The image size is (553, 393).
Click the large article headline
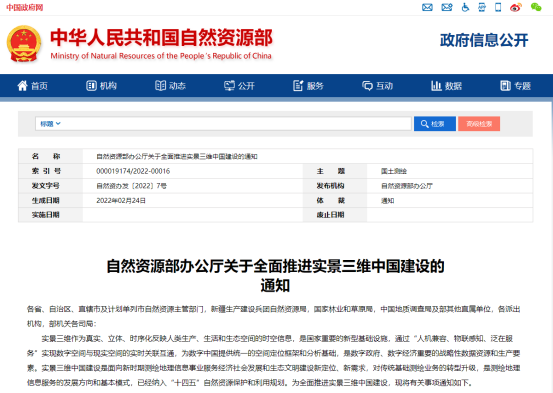click(x=275, y=276)
